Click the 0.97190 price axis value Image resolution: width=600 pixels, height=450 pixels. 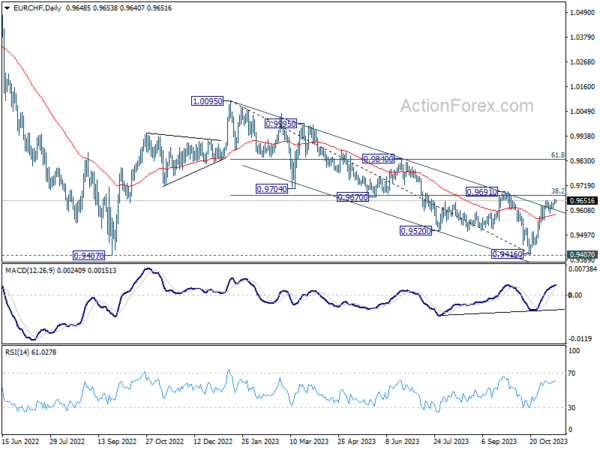tap(582, 186)
